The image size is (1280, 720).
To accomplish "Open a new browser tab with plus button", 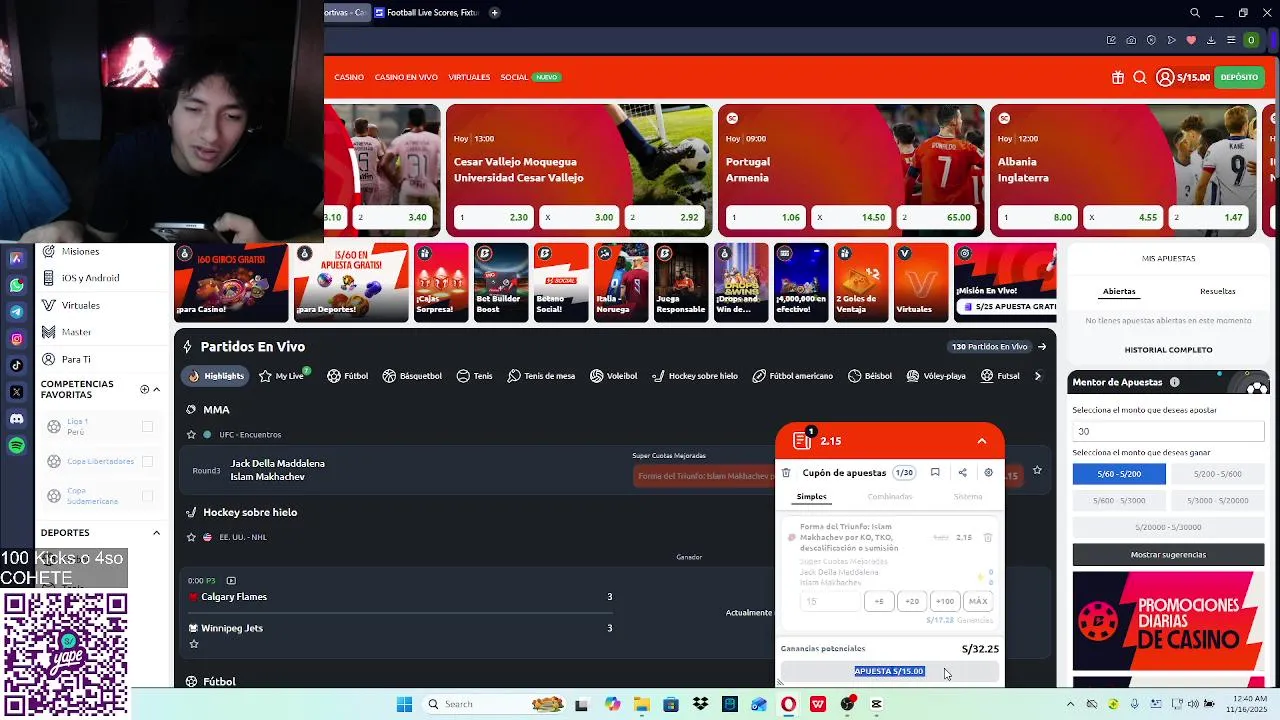I will click(494, 13).
